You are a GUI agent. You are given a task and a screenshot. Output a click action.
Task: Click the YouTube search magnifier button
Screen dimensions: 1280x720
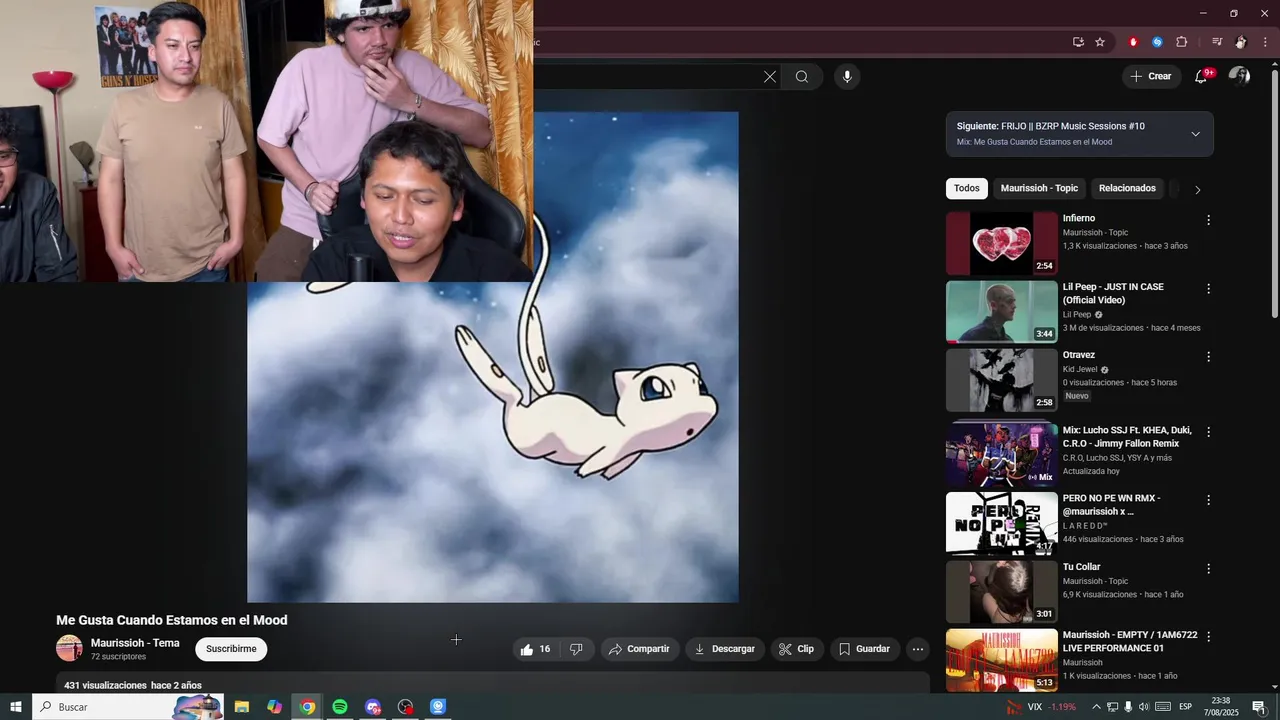click(x=802, y=77)
